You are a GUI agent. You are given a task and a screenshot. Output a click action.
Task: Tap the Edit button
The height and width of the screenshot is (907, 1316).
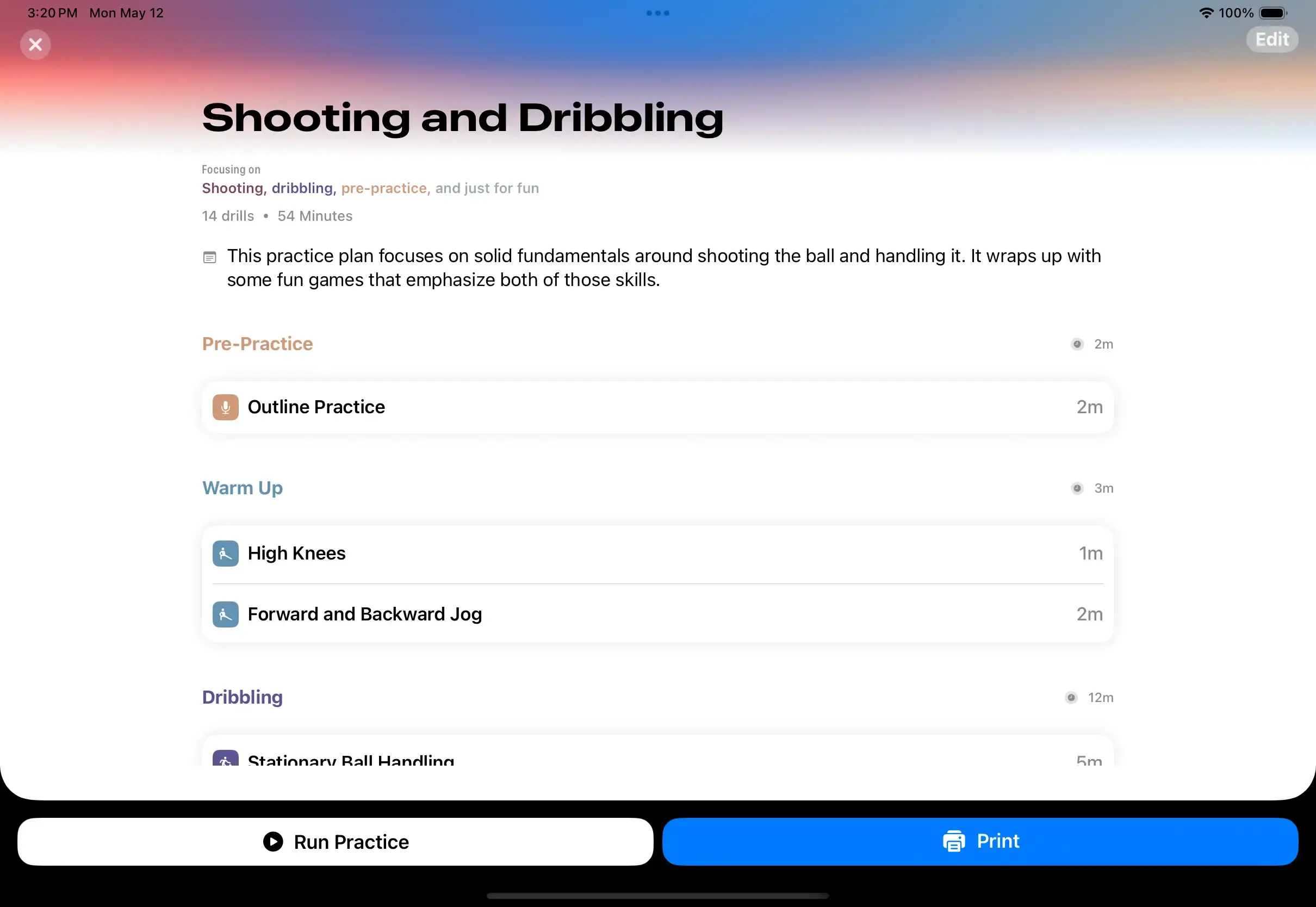1272,39
